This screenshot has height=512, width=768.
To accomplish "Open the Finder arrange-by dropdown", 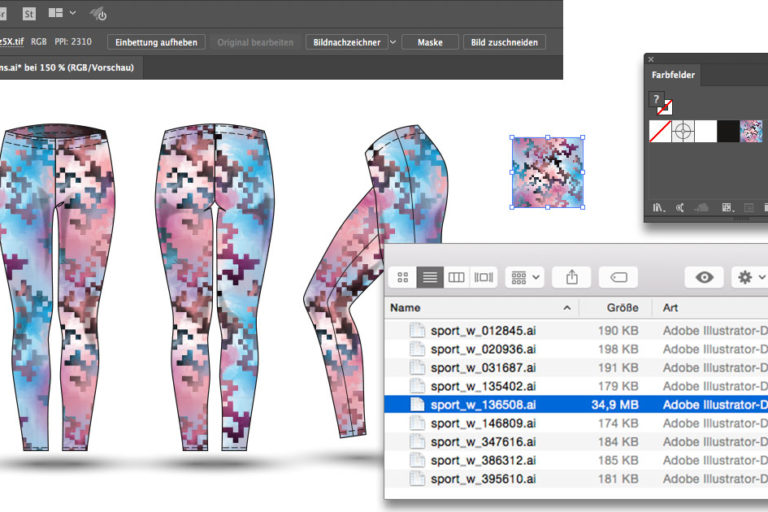I will coord(525,277).
